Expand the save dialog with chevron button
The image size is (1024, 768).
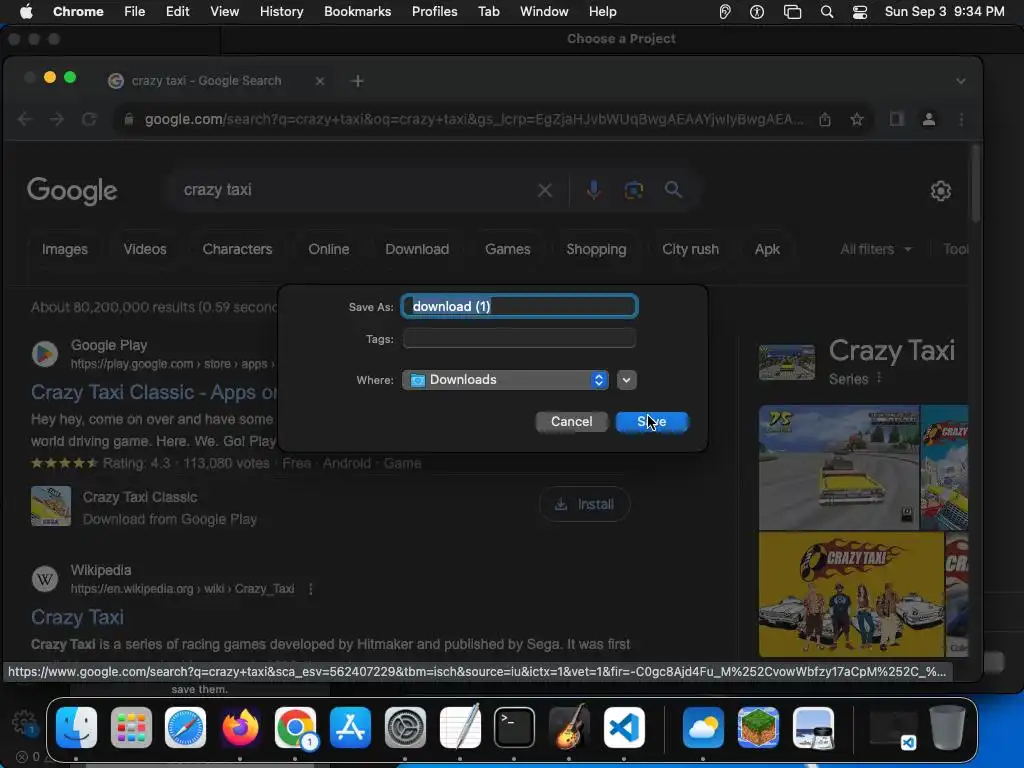click(626, 379)
